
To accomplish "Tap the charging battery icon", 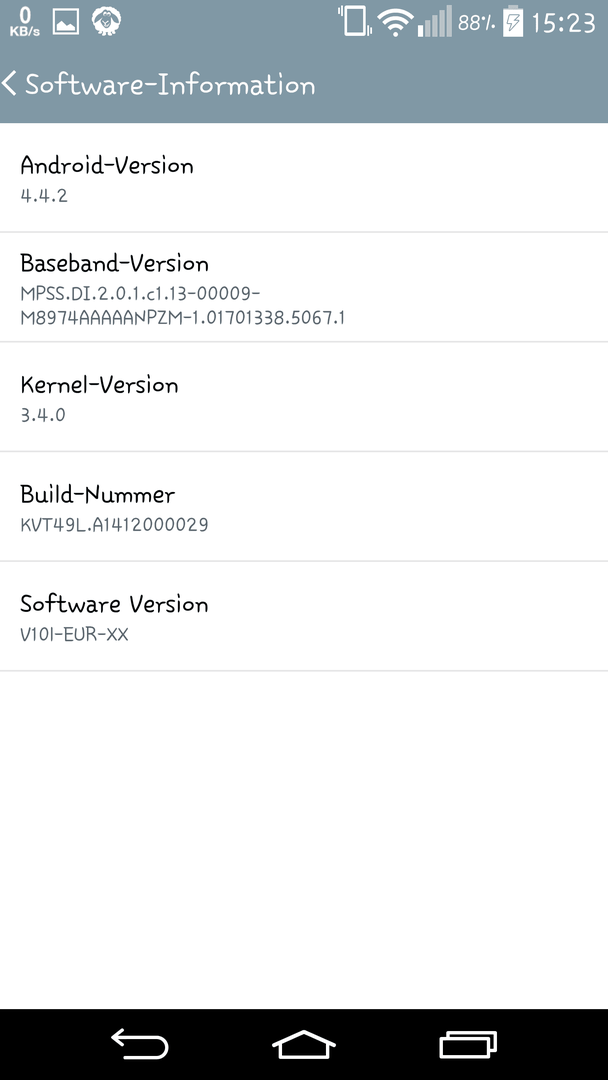I will (513, 21).
